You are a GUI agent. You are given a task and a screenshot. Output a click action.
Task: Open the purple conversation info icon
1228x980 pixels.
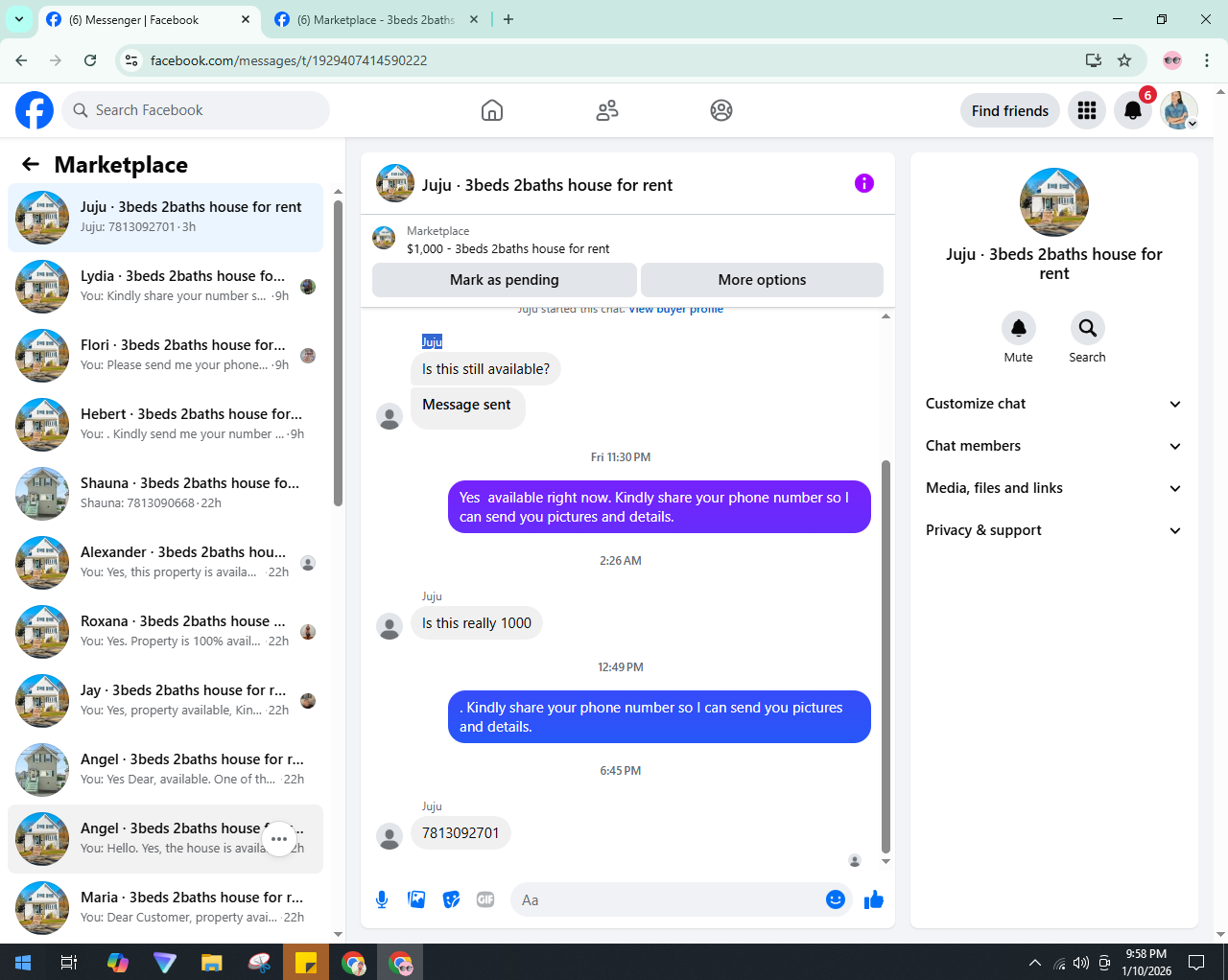(x=864, y=183)
